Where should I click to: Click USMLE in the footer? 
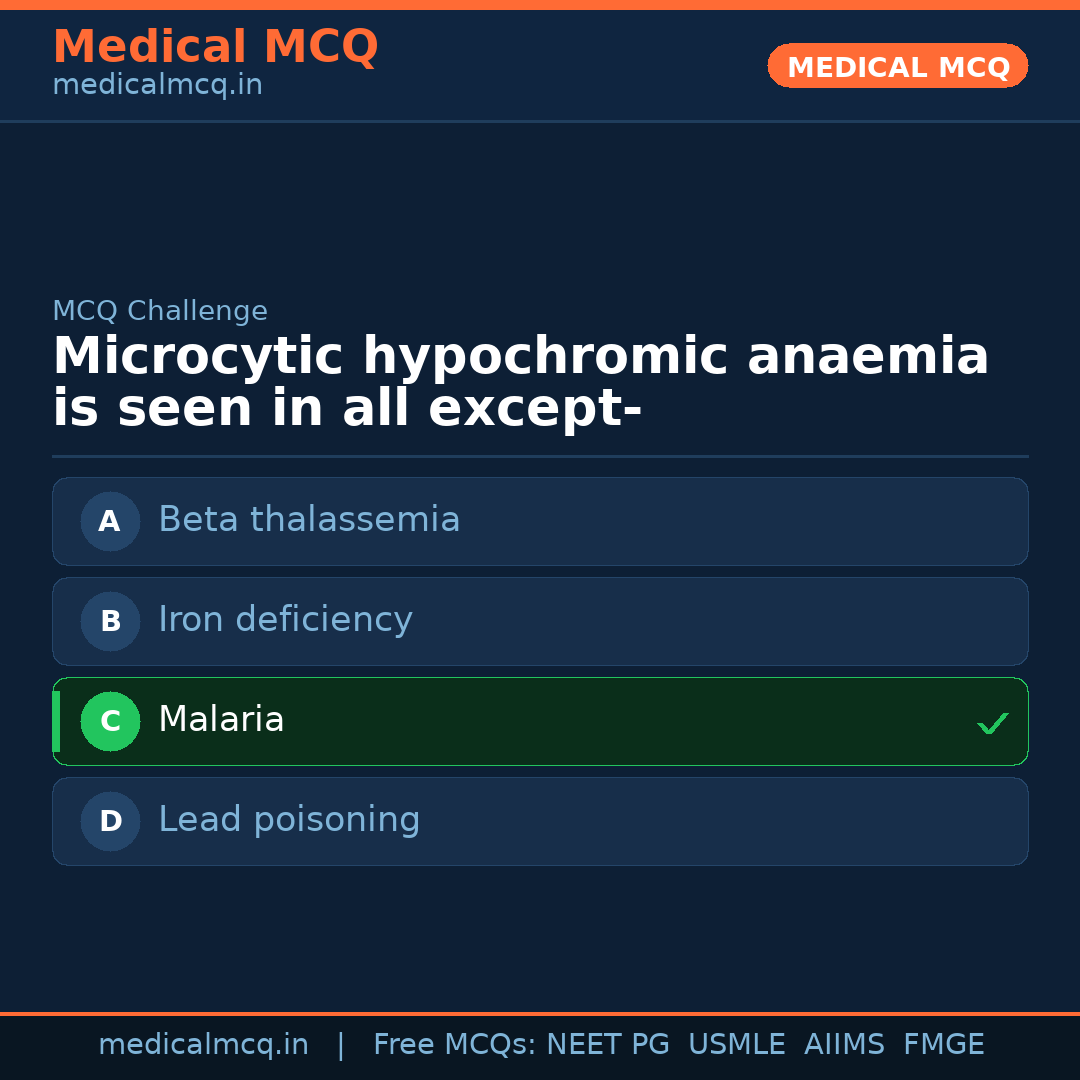coord(736,1045)
